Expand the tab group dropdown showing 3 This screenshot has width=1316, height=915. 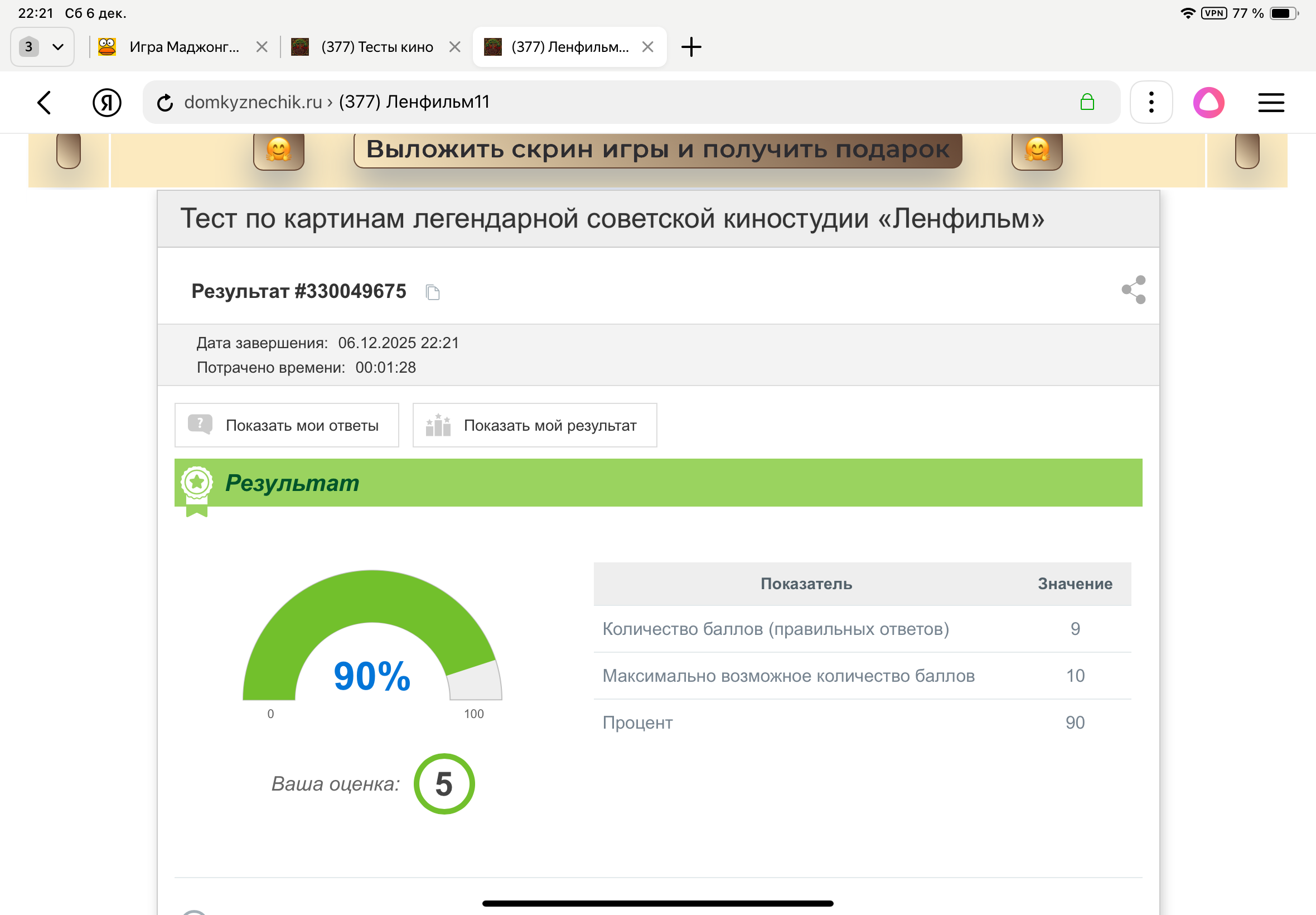pyautogui.click(x=42, y=47)
